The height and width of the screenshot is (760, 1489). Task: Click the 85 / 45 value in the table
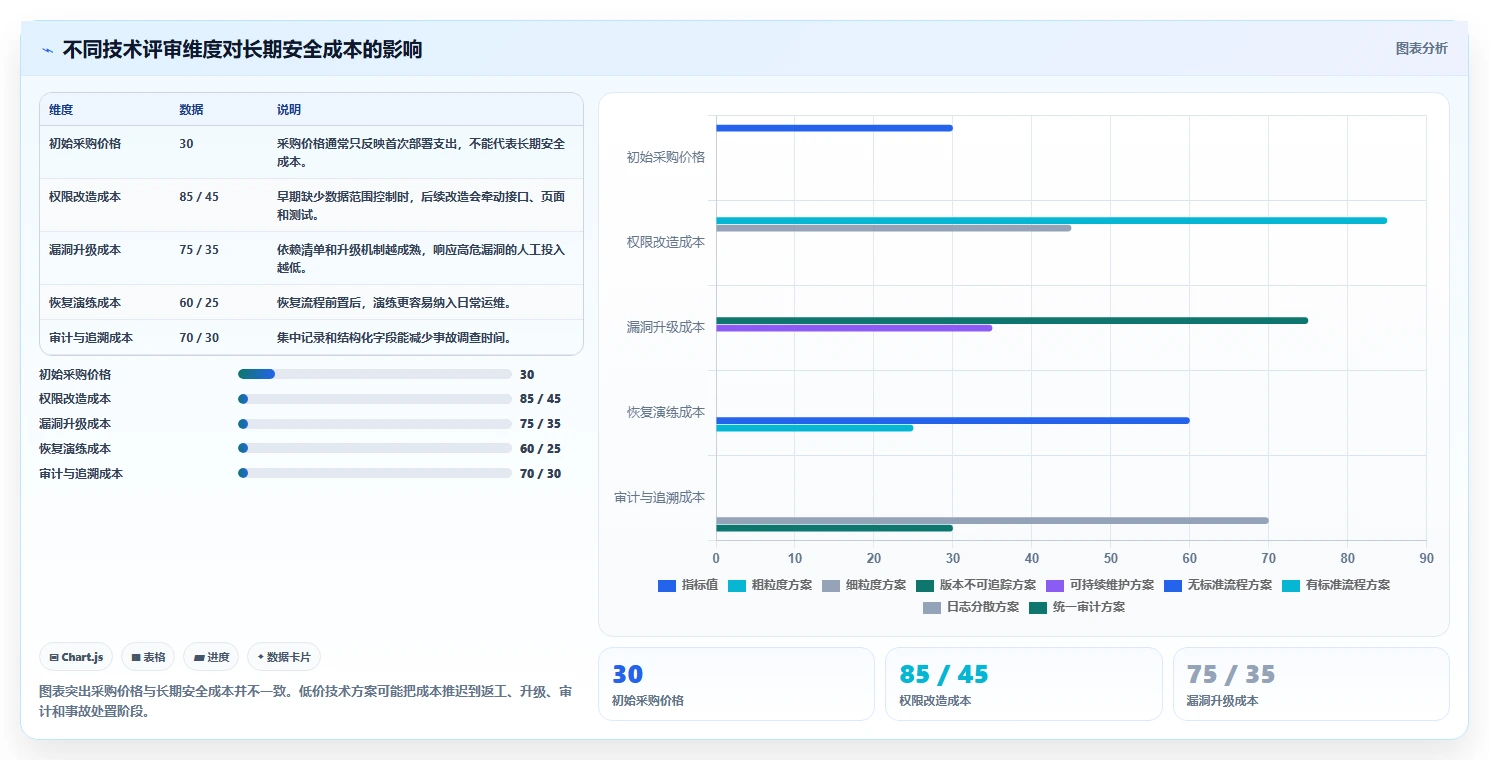[x=199, y=196]
